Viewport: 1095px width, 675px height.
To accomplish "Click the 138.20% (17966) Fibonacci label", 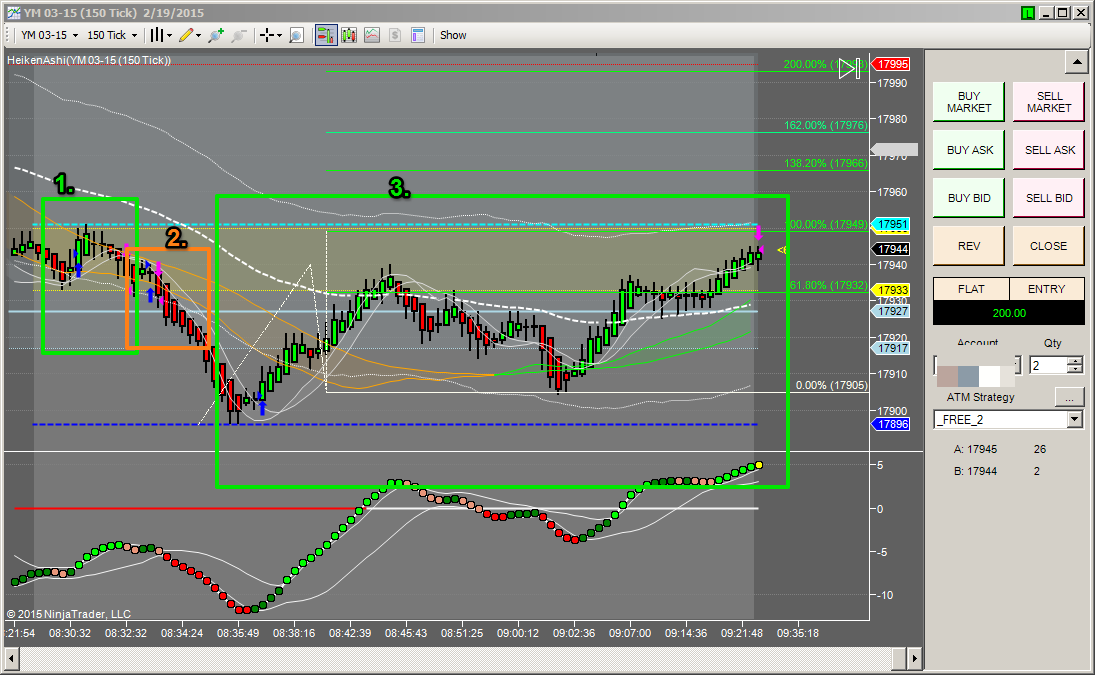I will tap(825, 163).
